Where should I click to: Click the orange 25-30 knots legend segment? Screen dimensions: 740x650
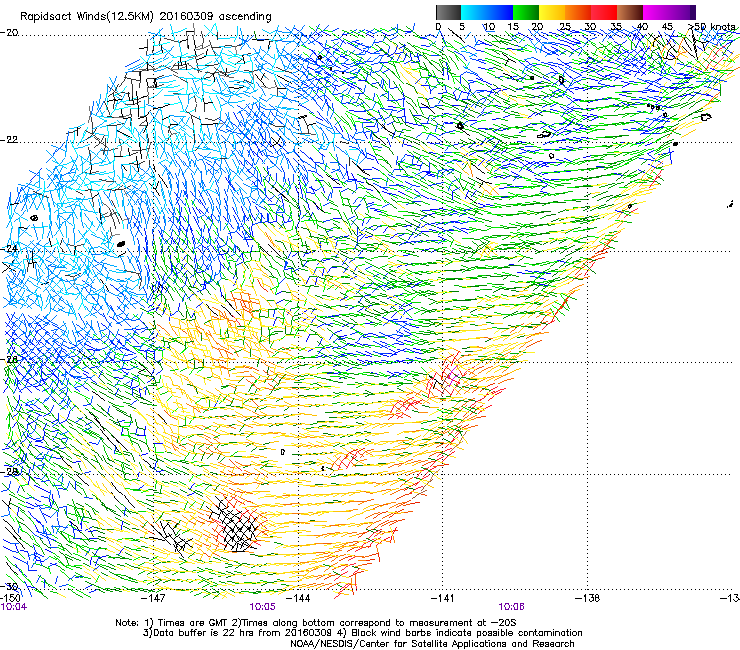tap(578, 12)
